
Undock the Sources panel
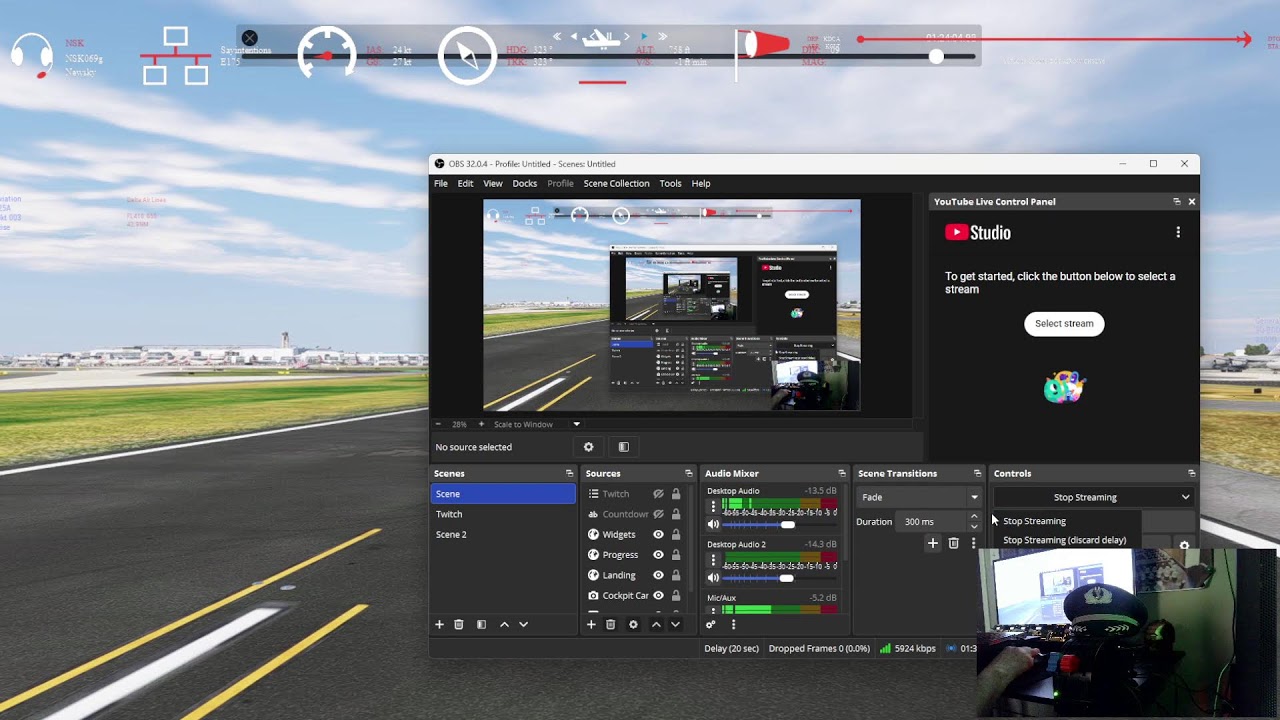point(688,474)
